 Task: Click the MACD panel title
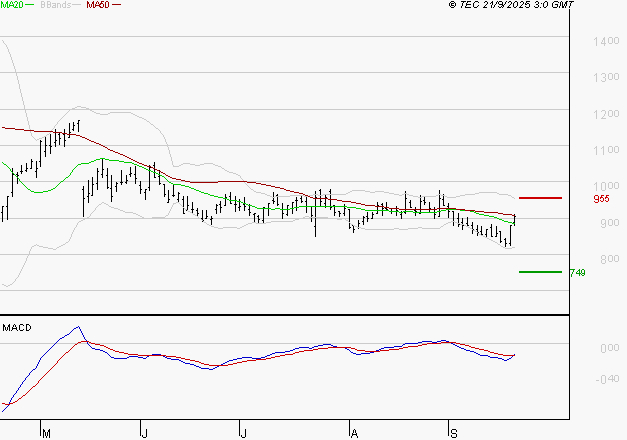pos(17,327)
